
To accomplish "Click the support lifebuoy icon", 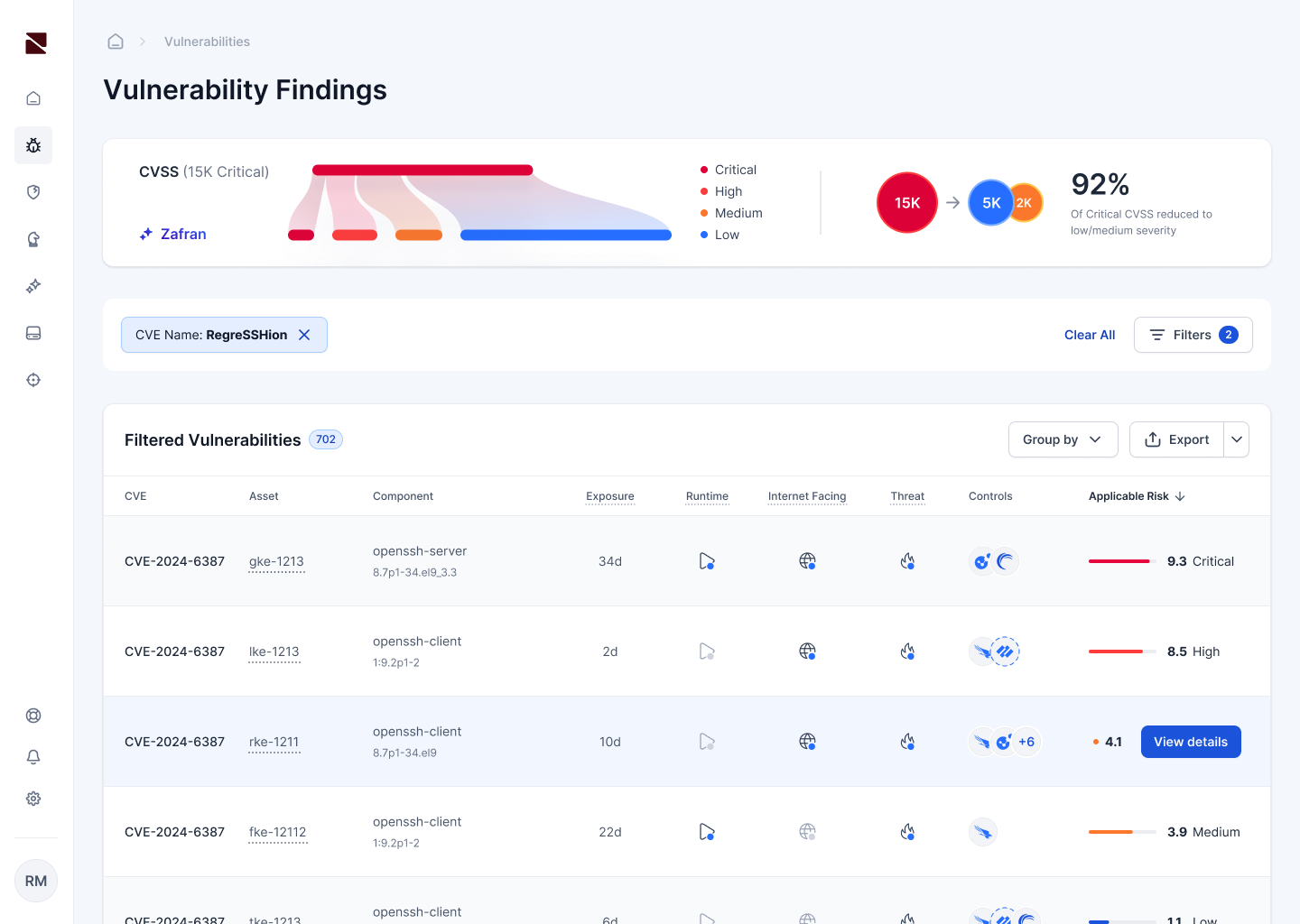I will (33, 716).
